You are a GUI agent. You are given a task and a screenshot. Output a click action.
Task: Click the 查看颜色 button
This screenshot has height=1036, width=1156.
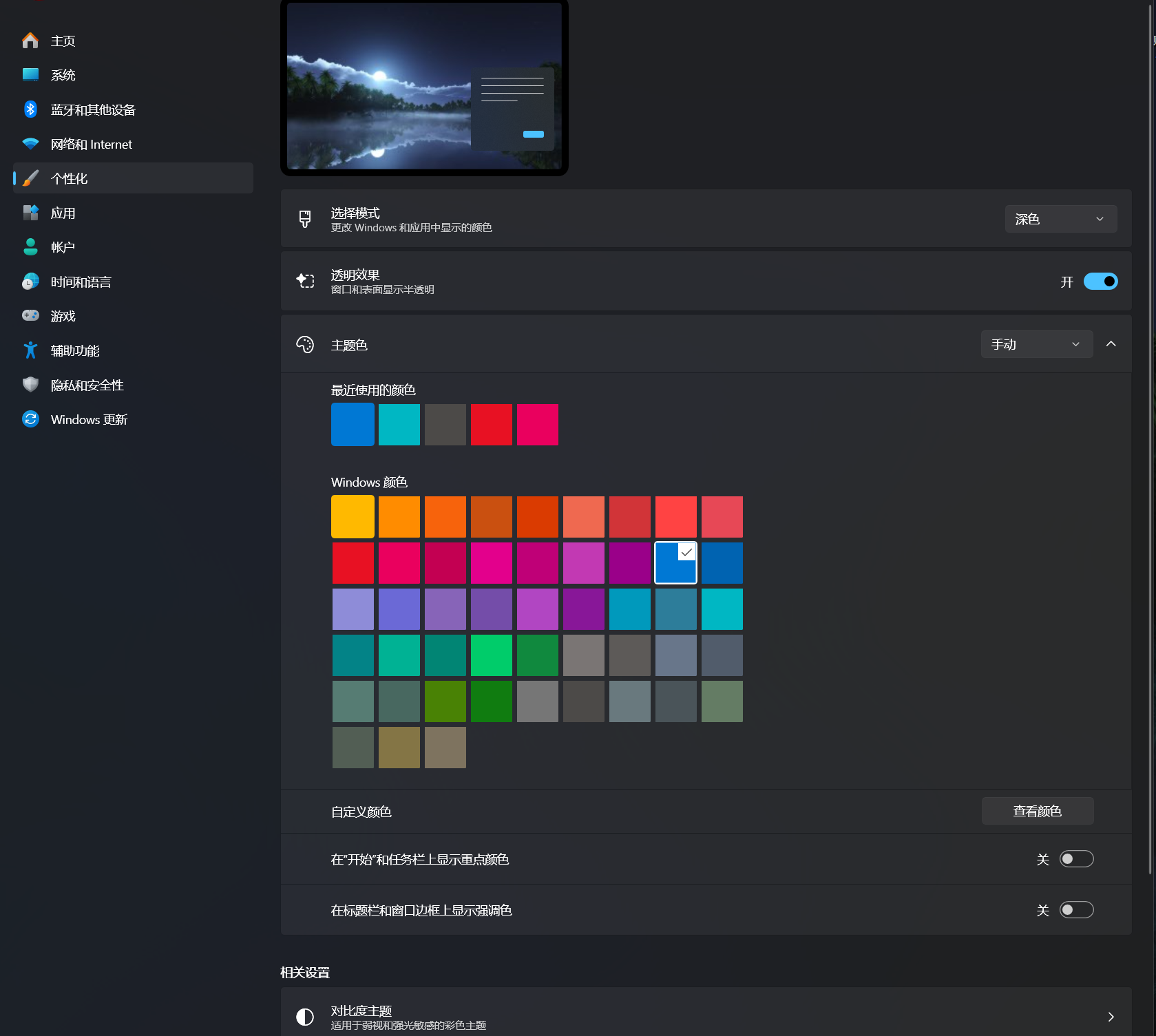pos(1037,811)
